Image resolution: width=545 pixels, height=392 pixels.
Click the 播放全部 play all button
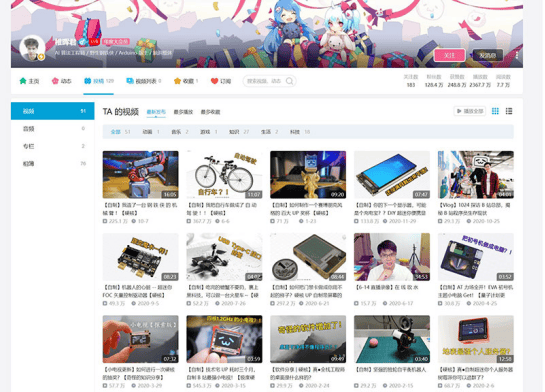(x=470, y=111)
